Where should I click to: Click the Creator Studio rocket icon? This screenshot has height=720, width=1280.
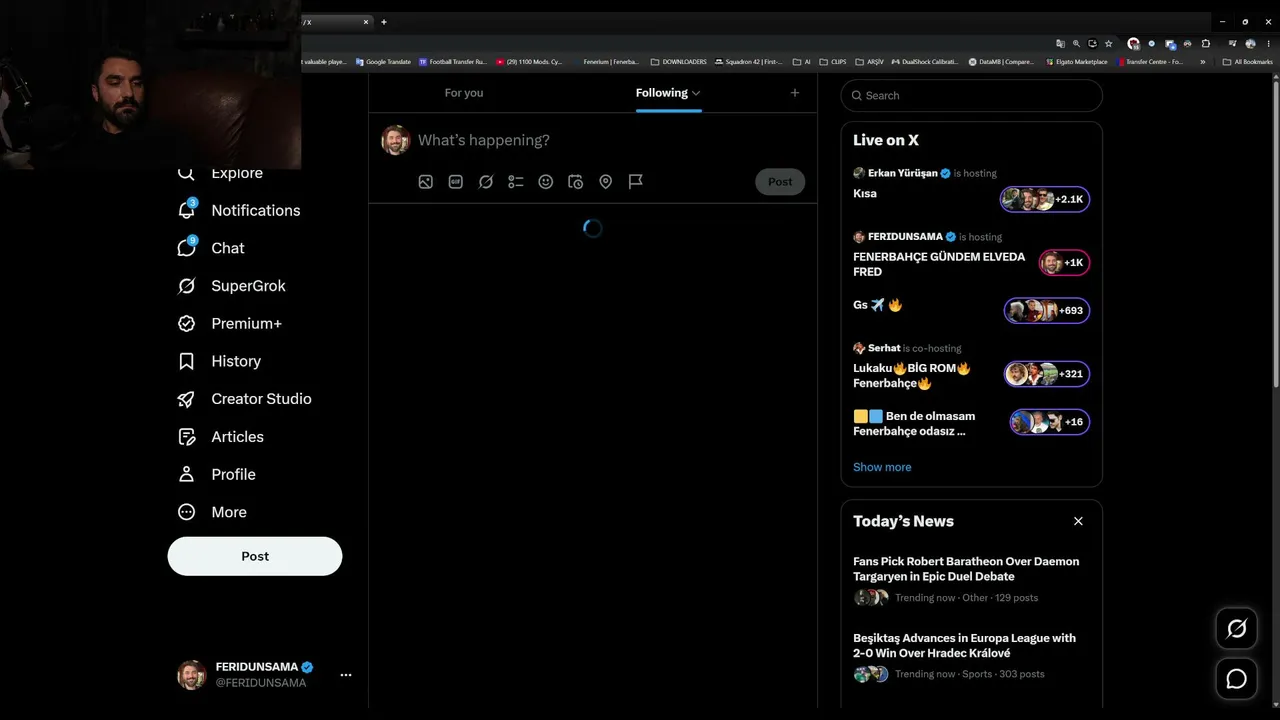pos(186,399)
